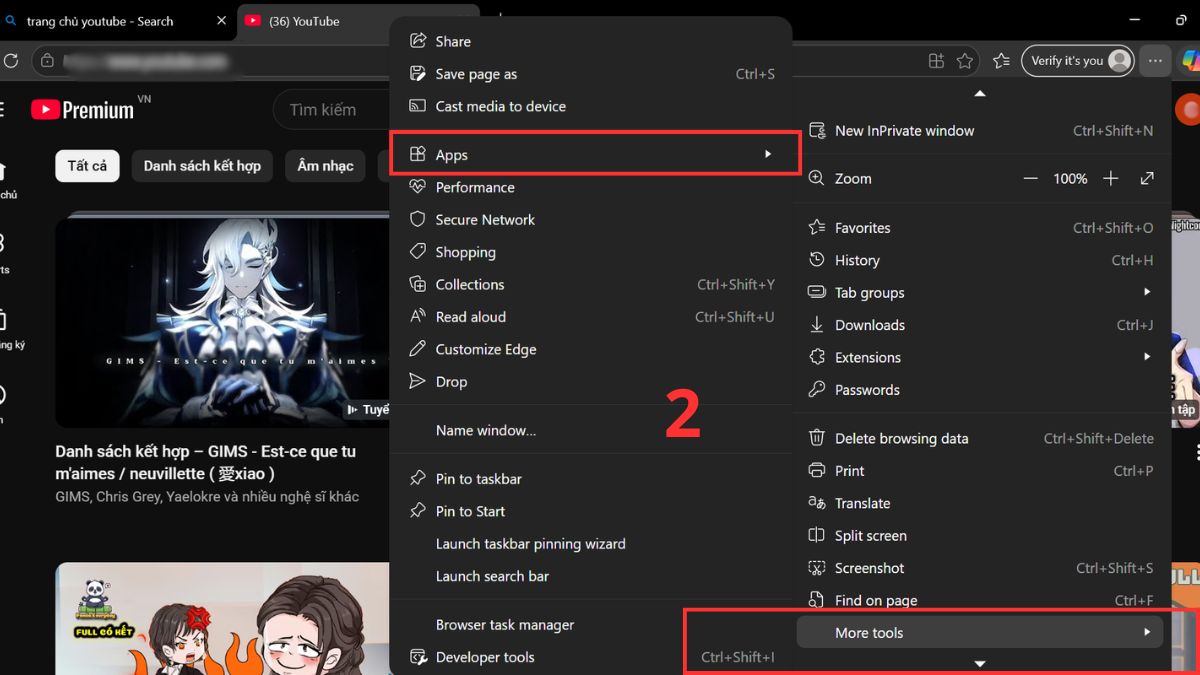
Task: Decrease zoom with minus button
Action: coord(1030,178)
